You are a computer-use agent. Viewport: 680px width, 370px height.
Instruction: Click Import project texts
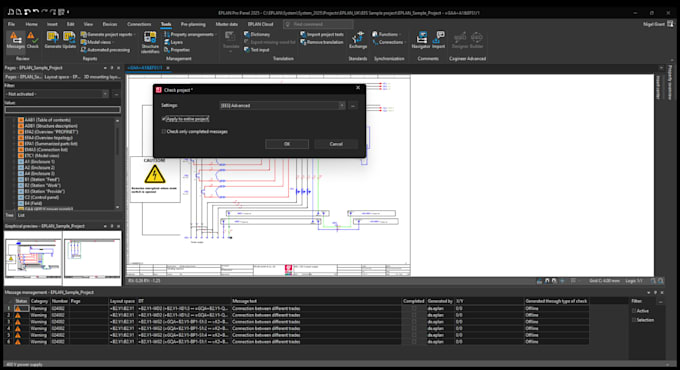(322, 34)
